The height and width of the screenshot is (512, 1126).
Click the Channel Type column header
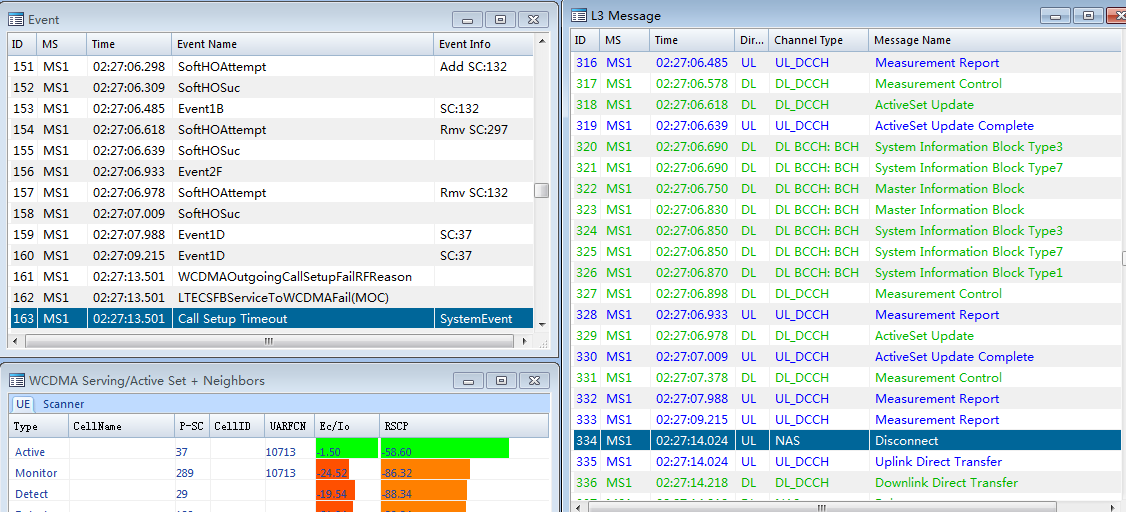(818, 40)
